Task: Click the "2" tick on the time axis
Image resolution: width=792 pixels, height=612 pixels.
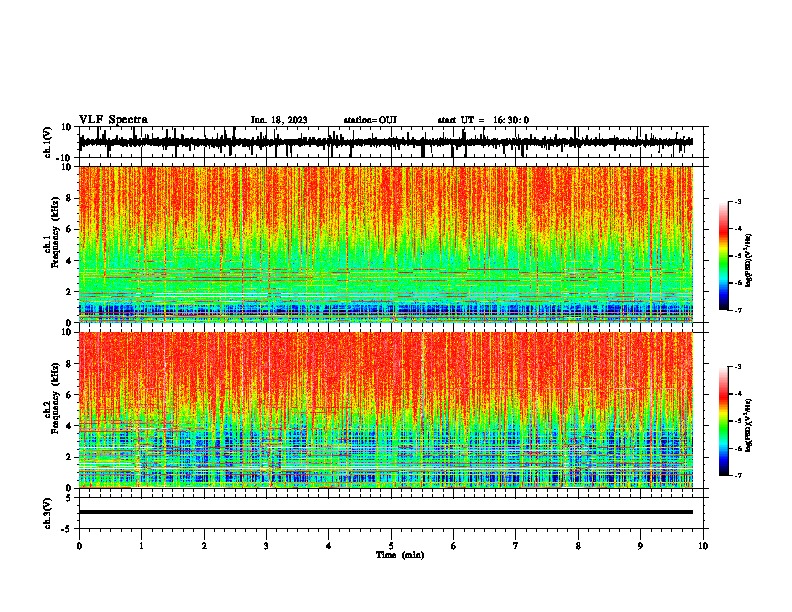Action: (204, 546)
